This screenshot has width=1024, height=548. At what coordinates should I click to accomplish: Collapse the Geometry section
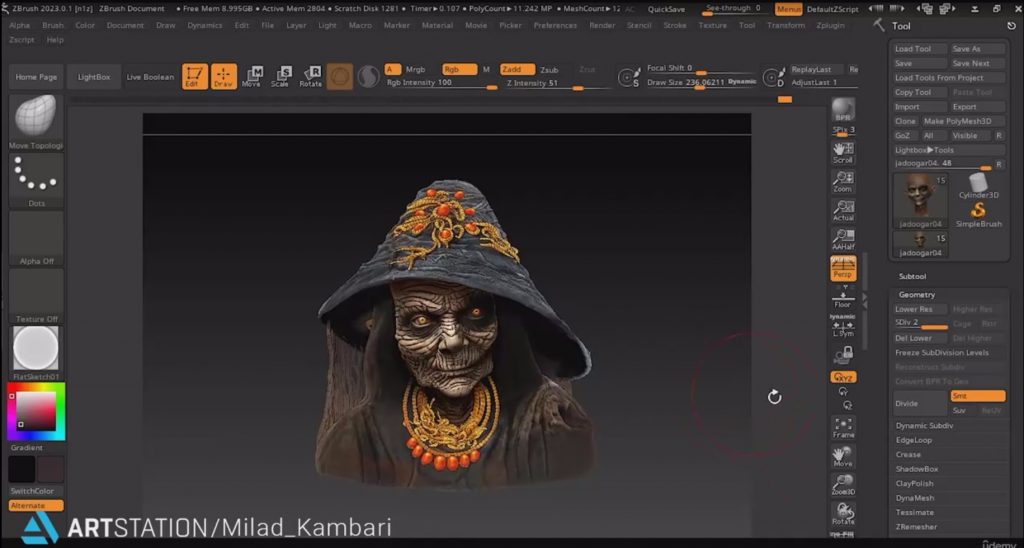pos(916,295)
